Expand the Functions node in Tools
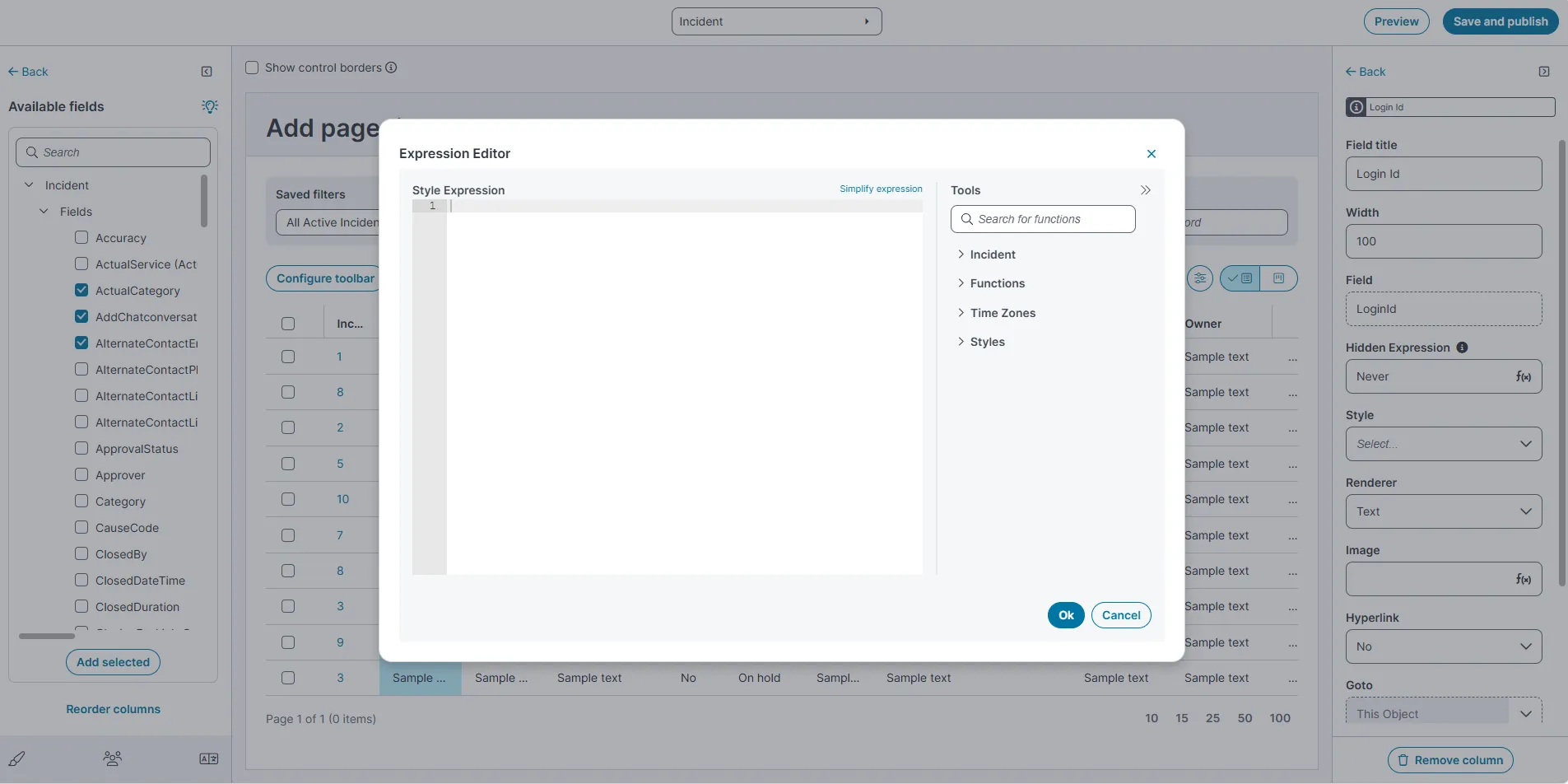The width and height of the screenshot is (1568, 784). (961, 283)
